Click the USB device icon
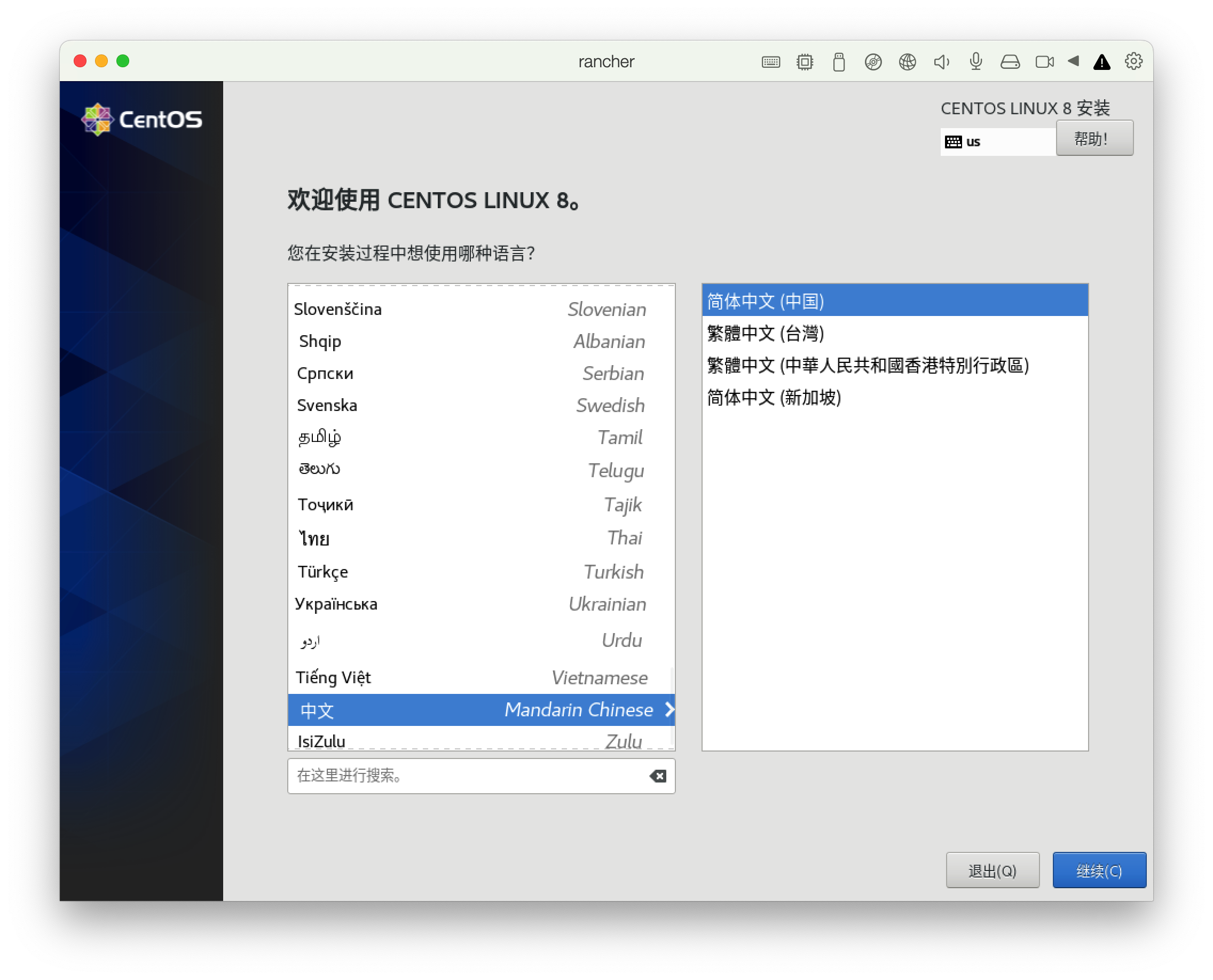1213x980 pixels. pos(839,61)
